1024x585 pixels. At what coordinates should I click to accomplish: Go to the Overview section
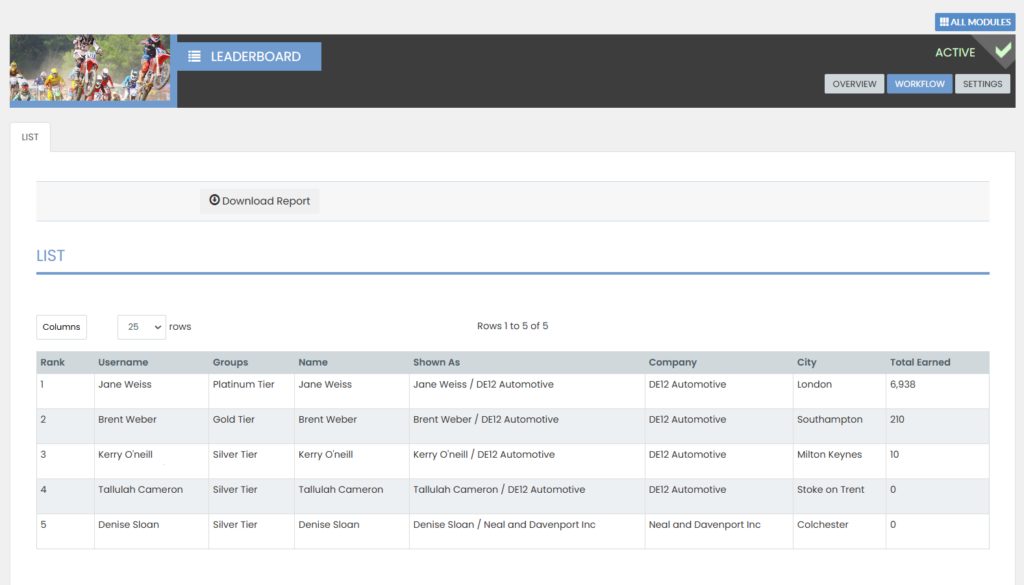(x=854, y=84)
